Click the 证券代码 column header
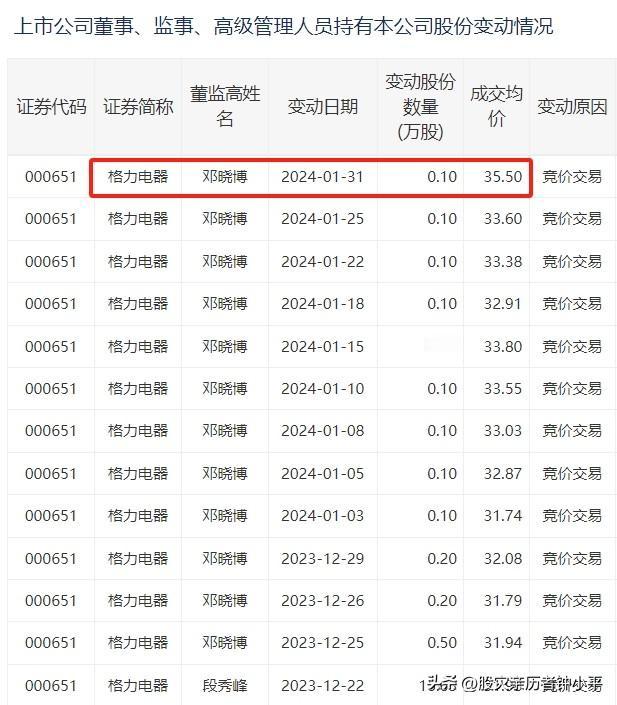The image size is (617, 705). coord(51,107)
